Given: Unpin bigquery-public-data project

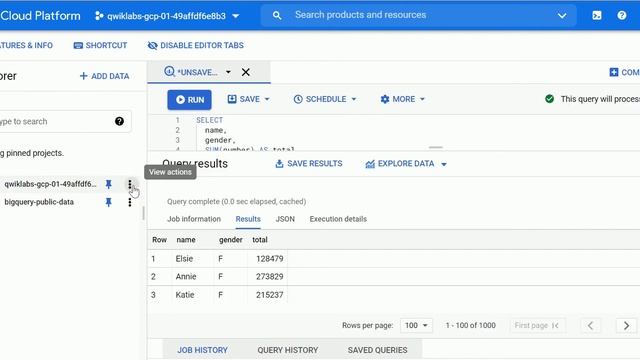Looking at the screenshot, I should click(x=109, y=202).
